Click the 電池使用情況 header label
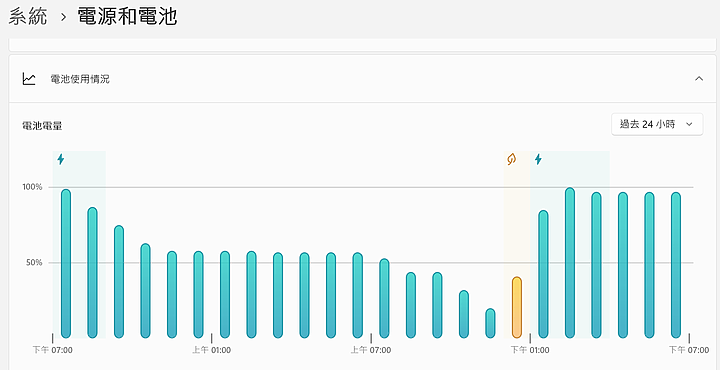720x370 pixels. pos(80,79)
